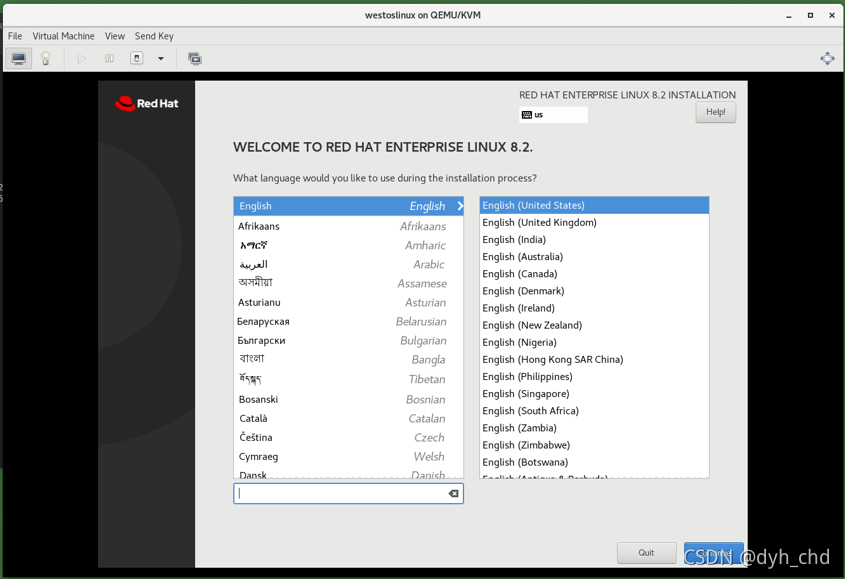This screenshot has width=845, height=579.
Task: Switch to fullscreen view icon
Action: [827, 58]
